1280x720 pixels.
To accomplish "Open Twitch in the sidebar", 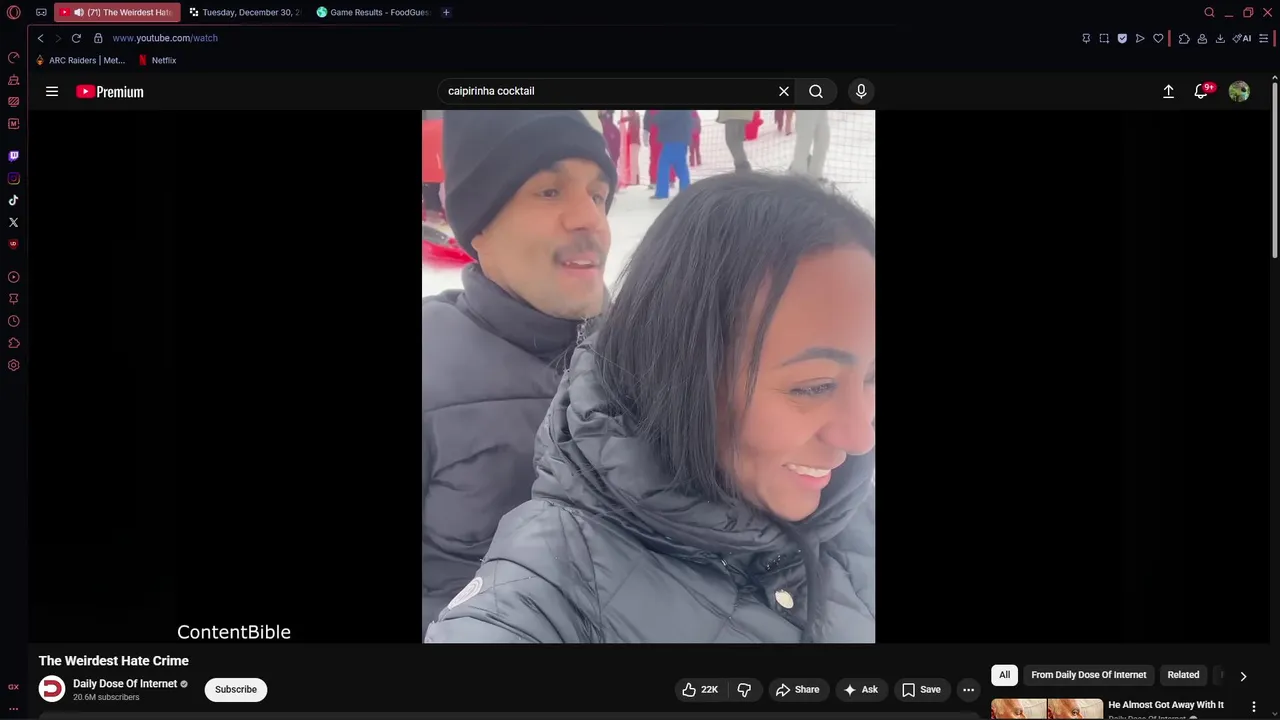I will coord(13,156).
